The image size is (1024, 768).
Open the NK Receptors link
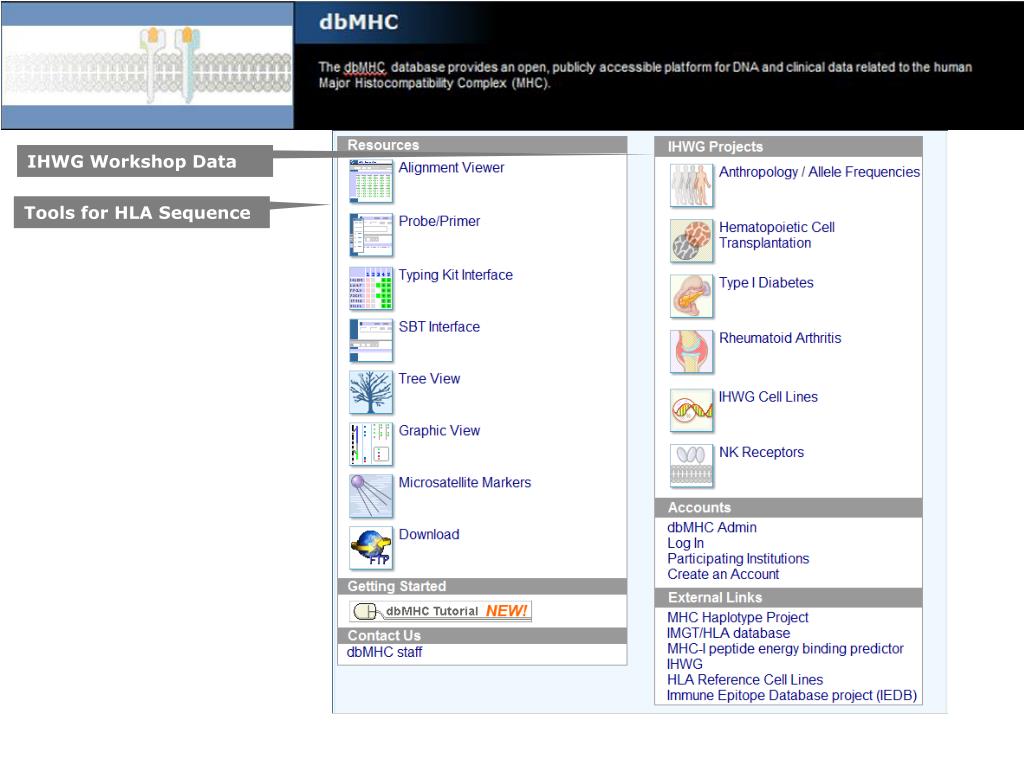(x=761, y=452)
